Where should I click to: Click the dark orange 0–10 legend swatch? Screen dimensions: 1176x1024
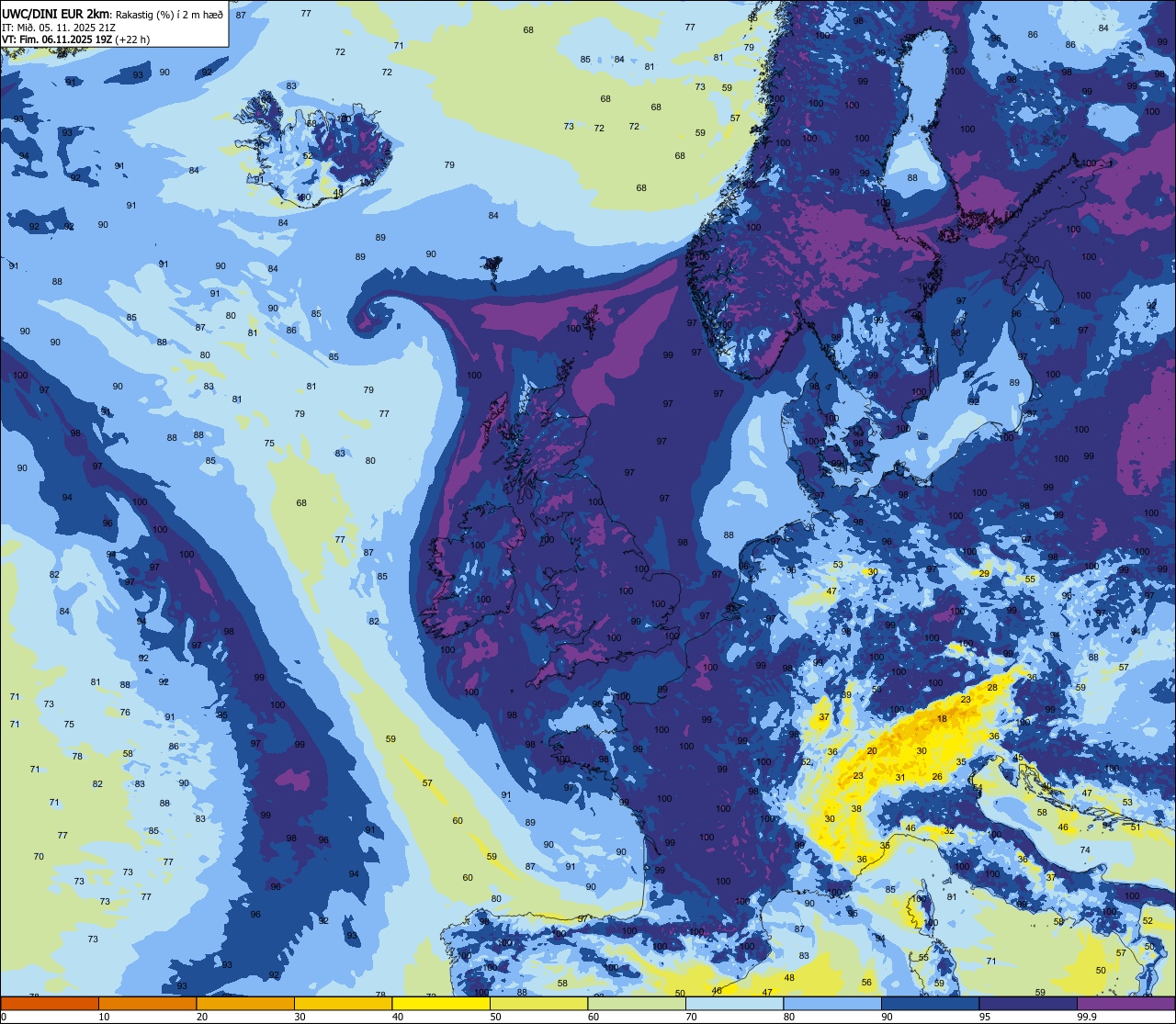[50, 1003]
